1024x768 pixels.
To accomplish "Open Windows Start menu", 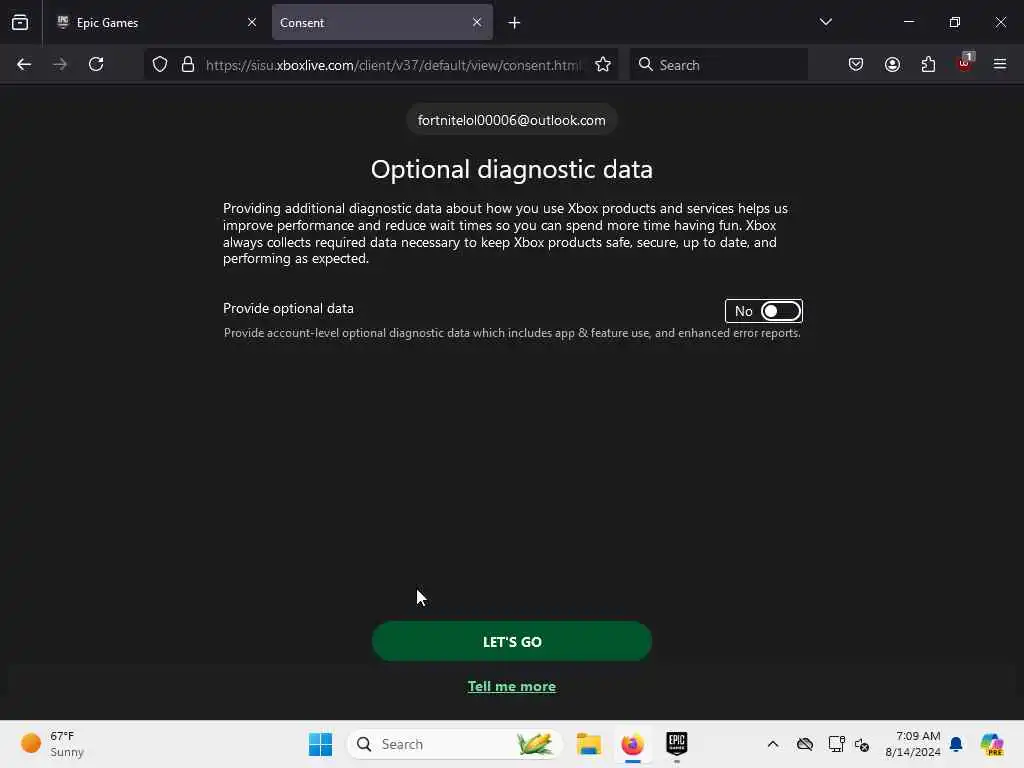I will (320, 744).
